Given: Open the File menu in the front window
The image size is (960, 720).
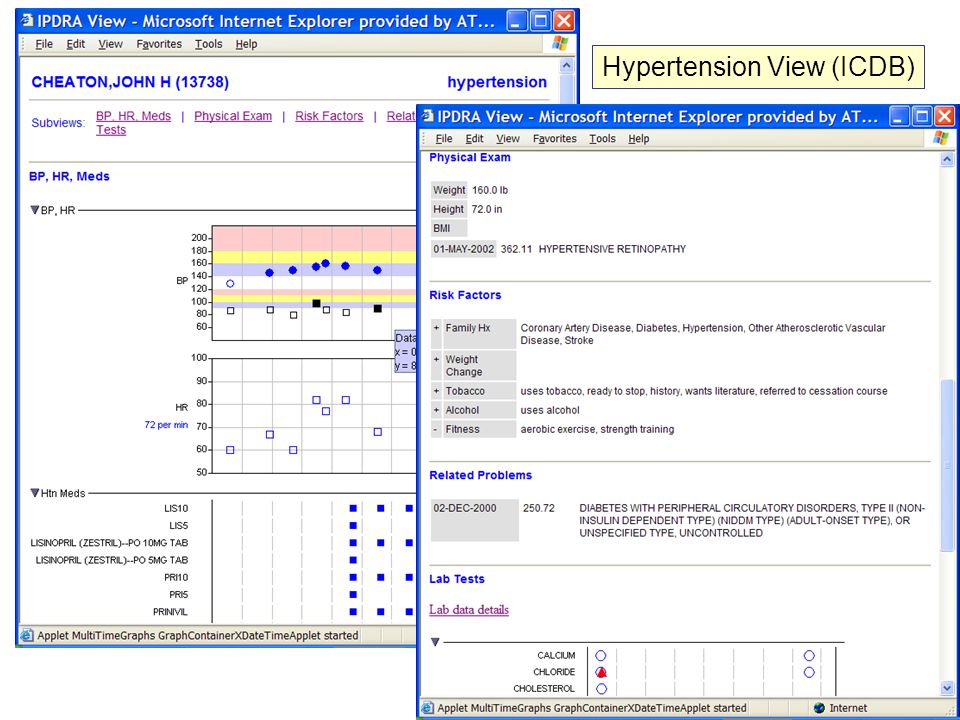Looking at the screenshot, I should click(x=444, y=139).
